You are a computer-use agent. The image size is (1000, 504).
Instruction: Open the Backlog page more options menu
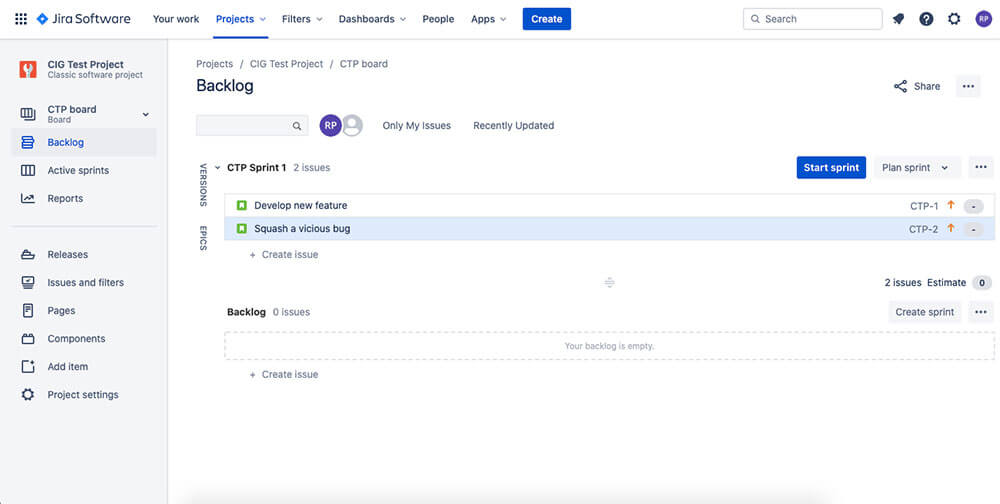tap(968, 86)
